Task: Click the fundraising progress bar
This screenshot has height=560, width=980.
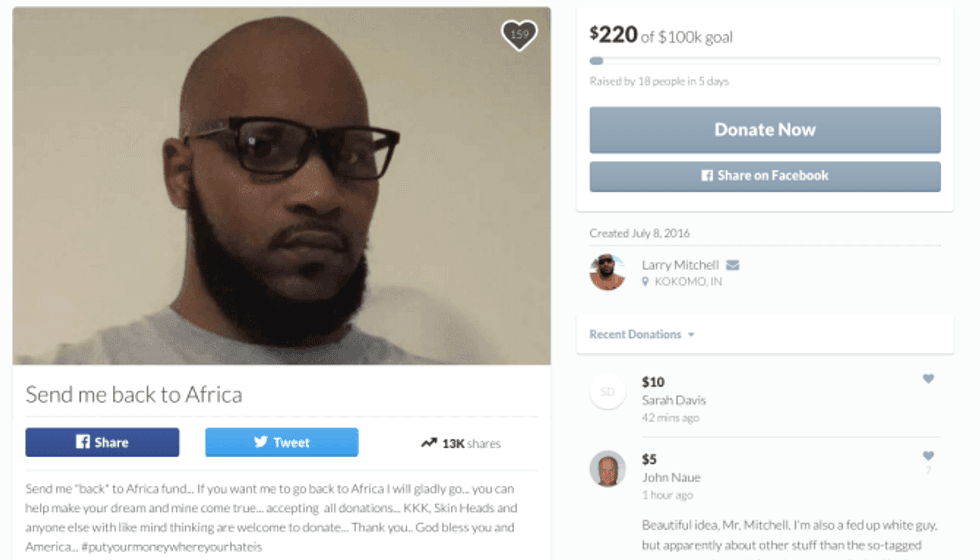Action: (765, 61)
